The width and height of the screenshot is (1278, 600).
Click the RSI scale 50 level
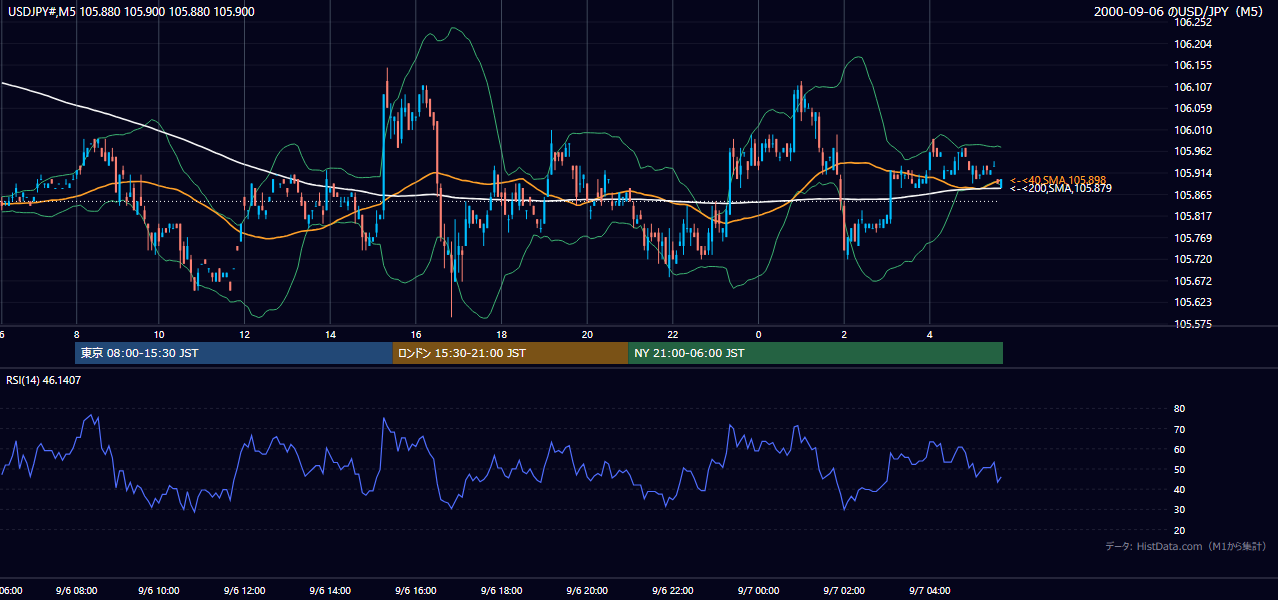[1180, 469]
